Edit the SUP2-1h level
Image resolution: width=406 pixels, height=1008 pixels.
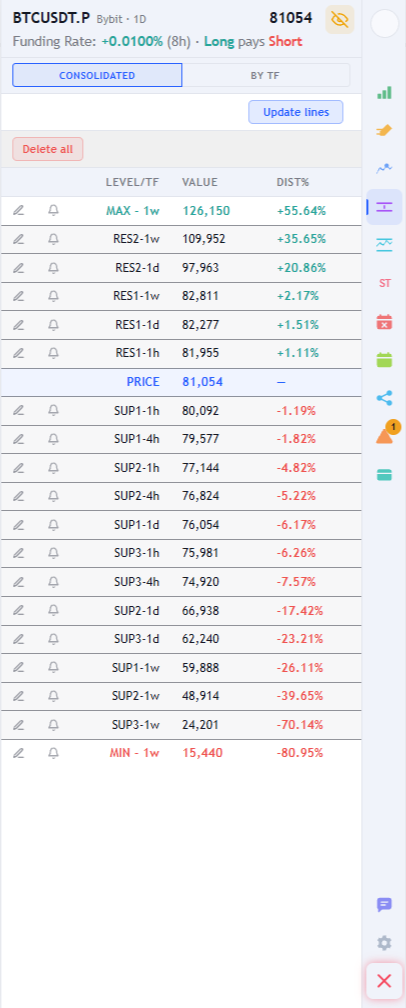[19, 467]
